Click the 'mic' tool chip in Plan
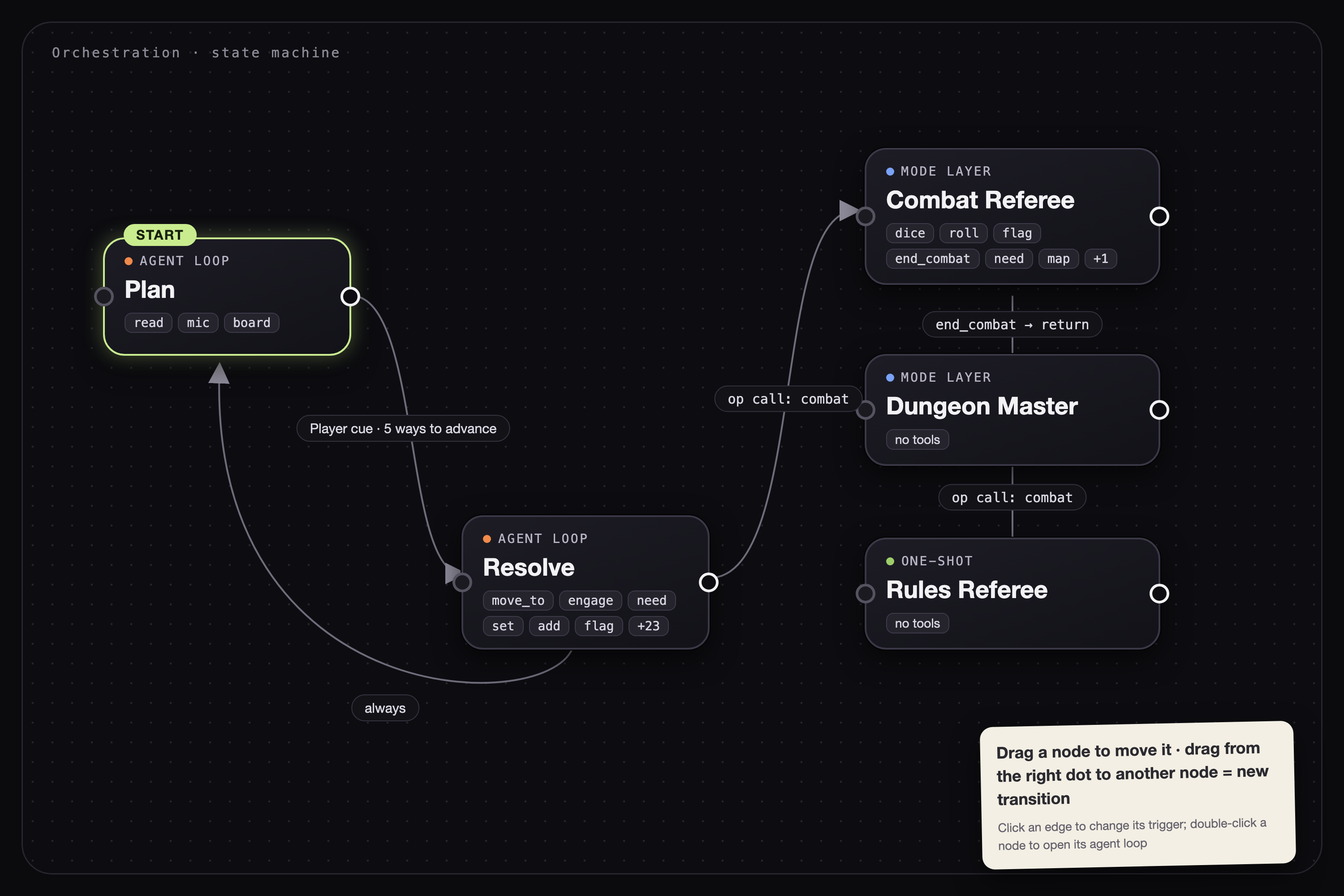 tap(198, 323)
